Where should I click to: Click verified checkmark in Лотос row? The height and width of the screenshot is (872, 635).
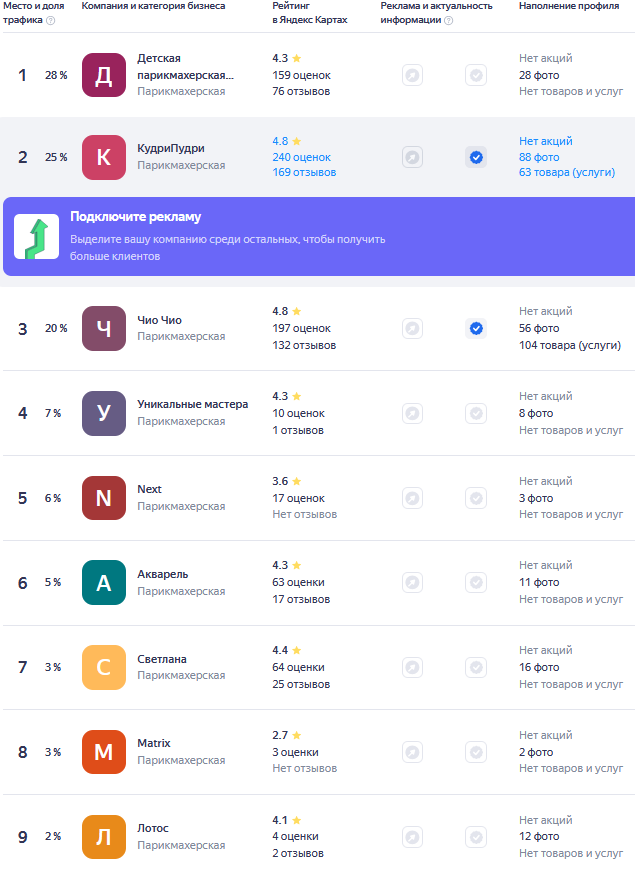pos(476,837)
